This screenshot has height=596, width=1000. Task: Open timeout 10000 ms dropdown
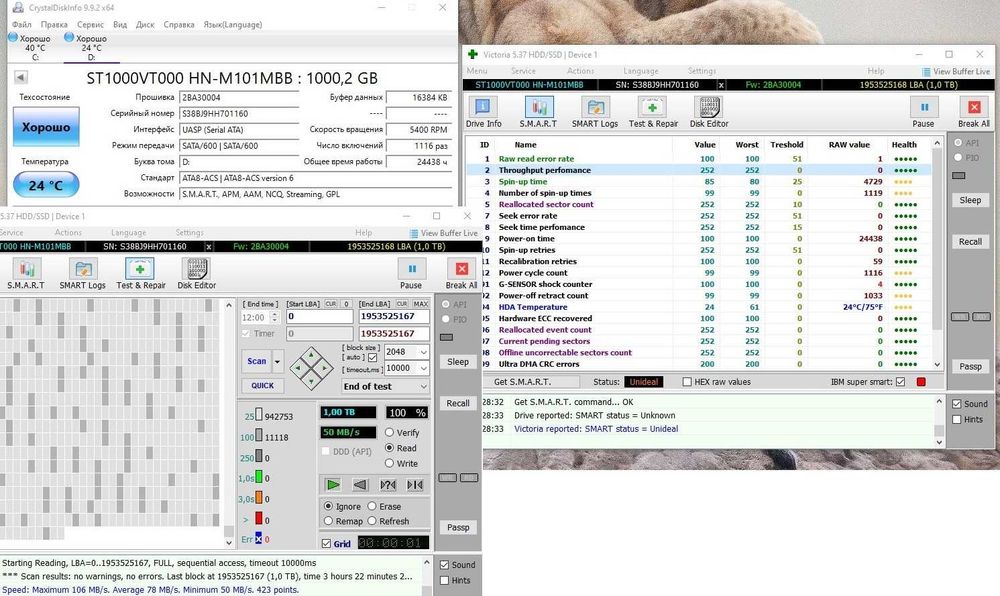point(423,368)
